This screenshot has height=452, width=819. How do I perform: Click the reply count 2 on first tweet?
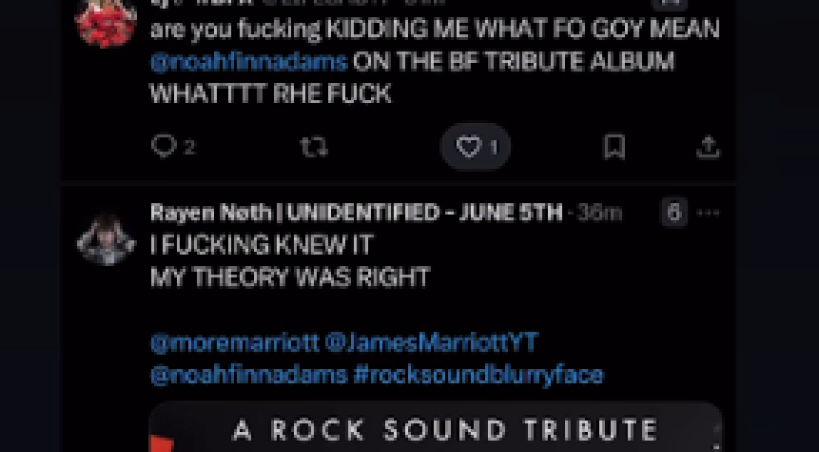189,148
